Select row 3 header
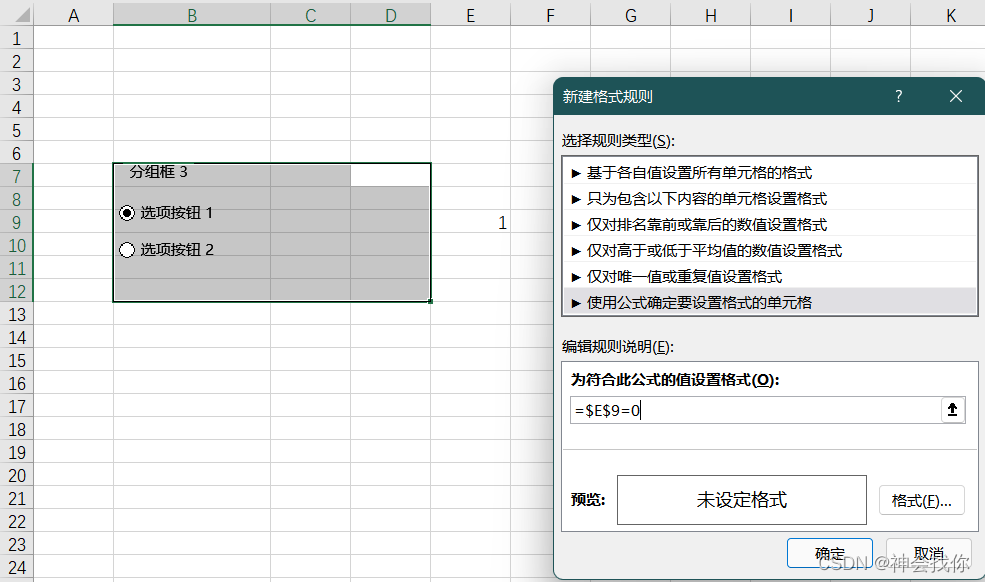The height and width of the screenshot is (582, 985). coord(16,84)
